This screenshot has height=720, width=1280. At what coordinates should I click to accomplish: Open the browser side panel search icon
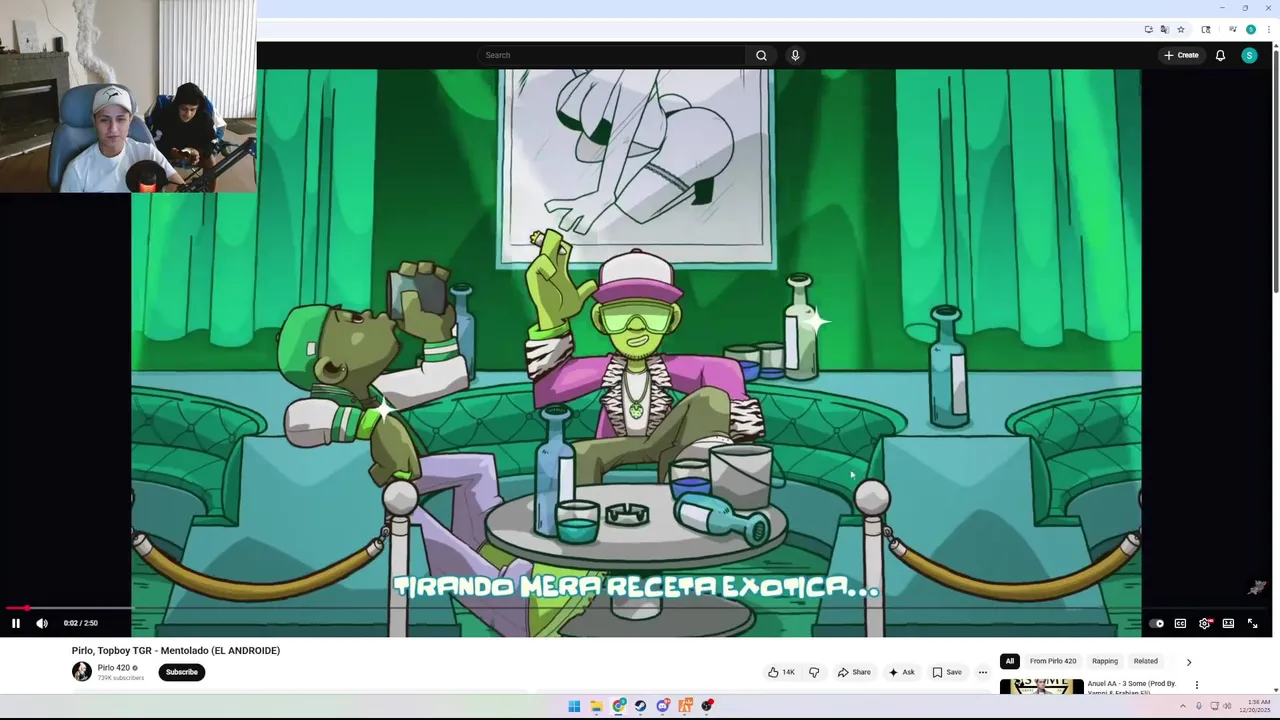click(x=1206, y=29)
